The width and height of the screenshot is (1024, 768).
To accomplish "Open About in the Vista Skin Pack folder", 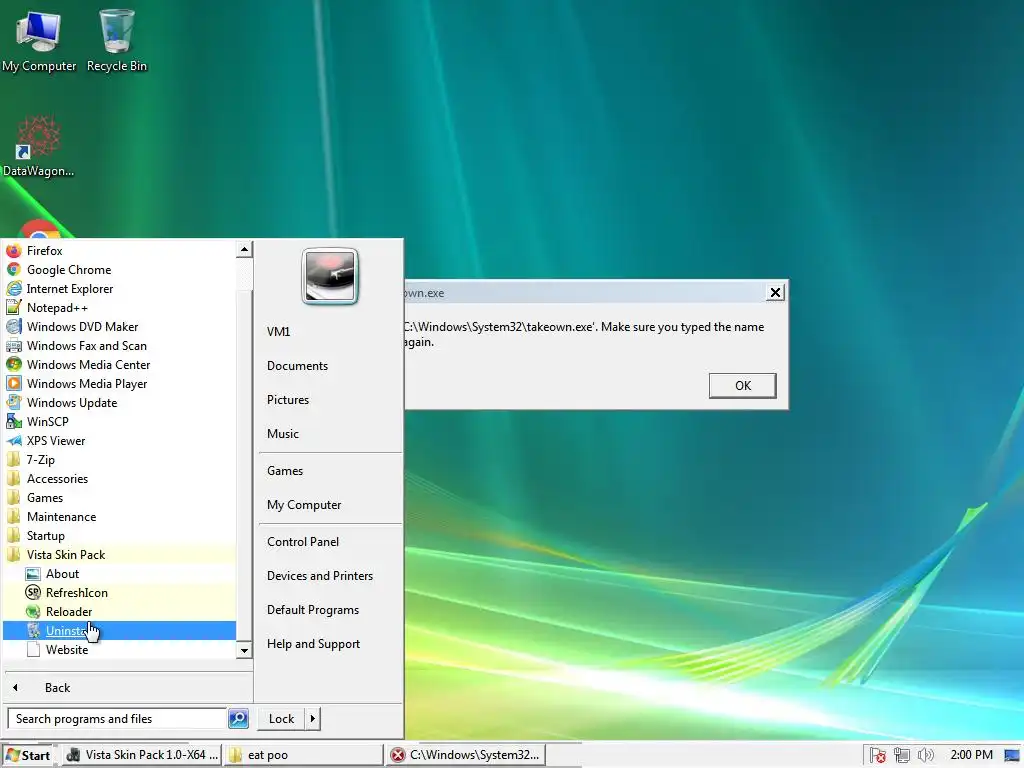I will point(120,573).
